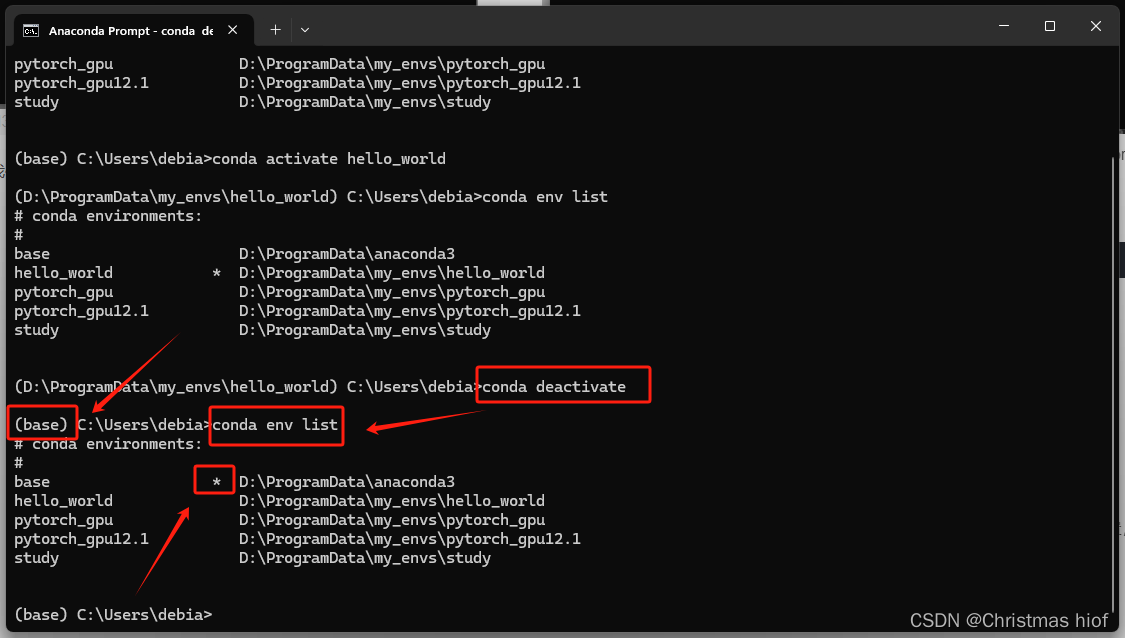Screen dimensions: 1125x638
Task: Click the last 'conda env list' command
Action: click(275, 425)
